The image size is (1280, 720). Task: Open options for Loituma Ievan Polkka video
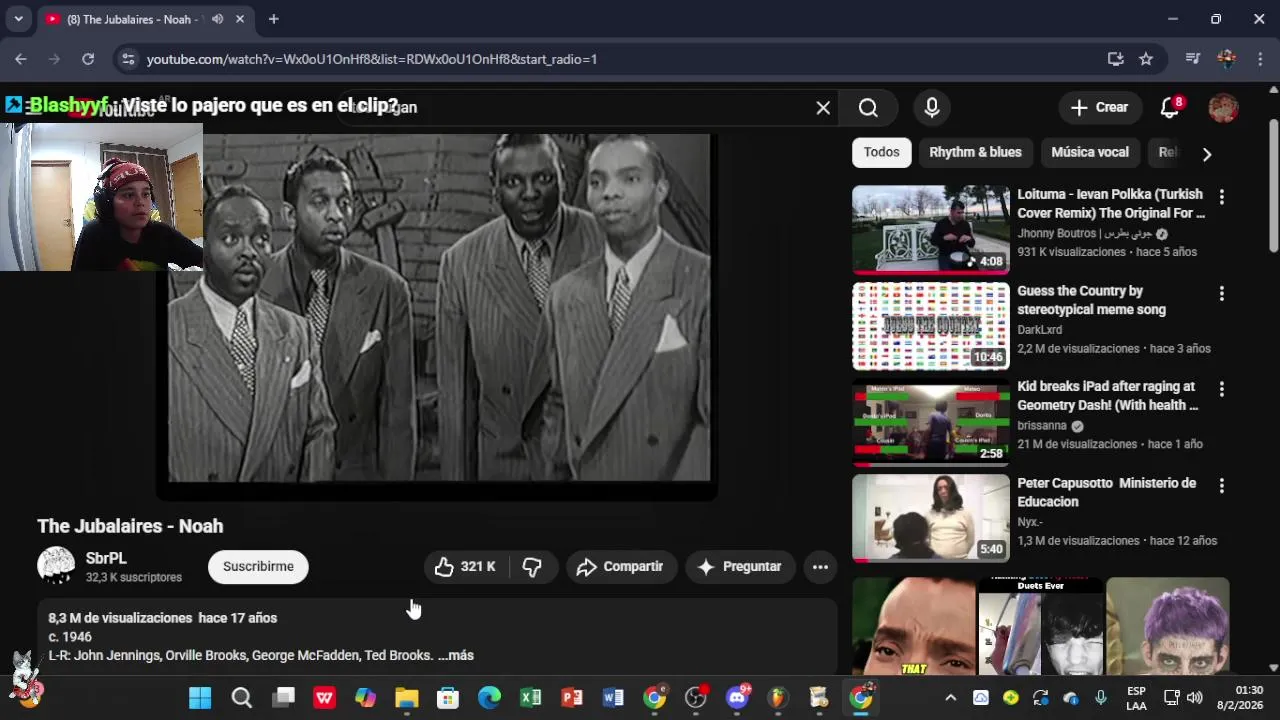click(1221, 197)
